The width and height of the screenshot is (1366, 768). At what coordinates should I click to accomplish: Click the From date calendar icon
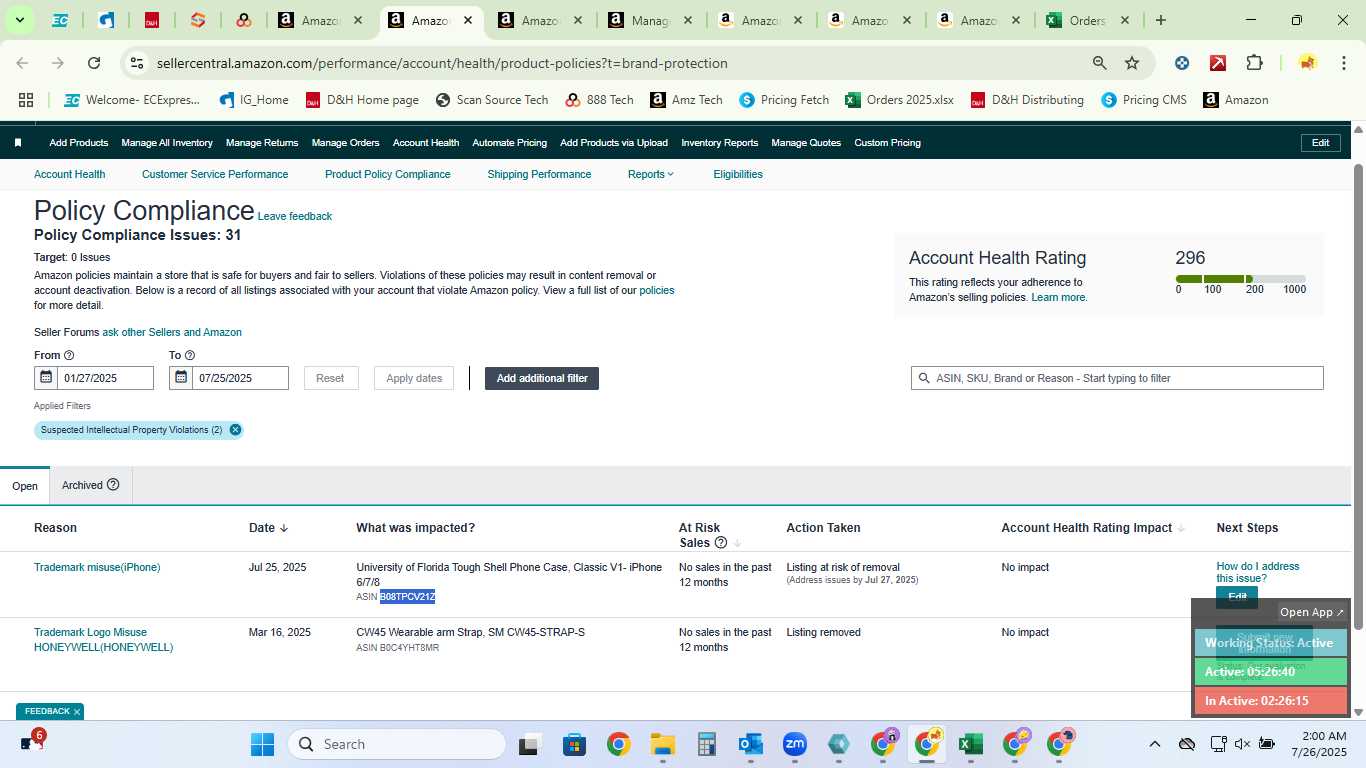46,378
